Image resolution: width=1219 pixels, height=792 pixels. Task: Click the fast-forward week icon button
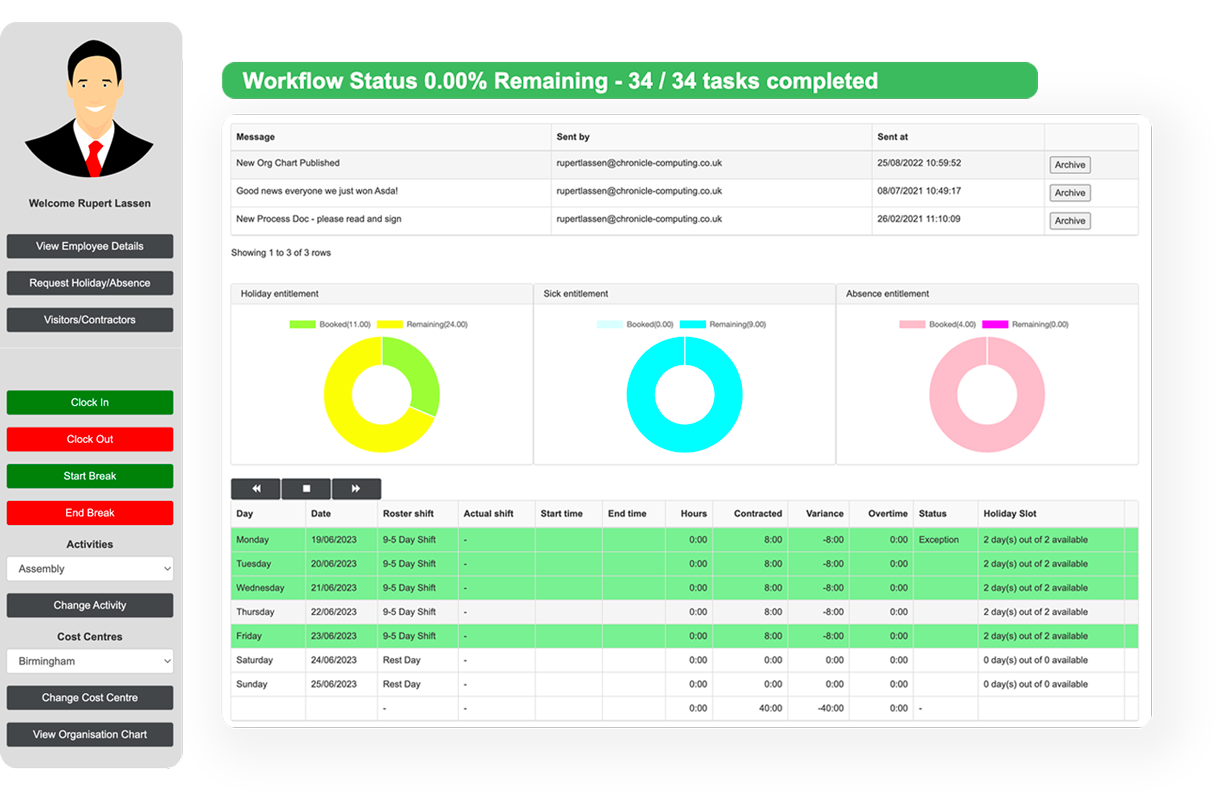(356, 489)
